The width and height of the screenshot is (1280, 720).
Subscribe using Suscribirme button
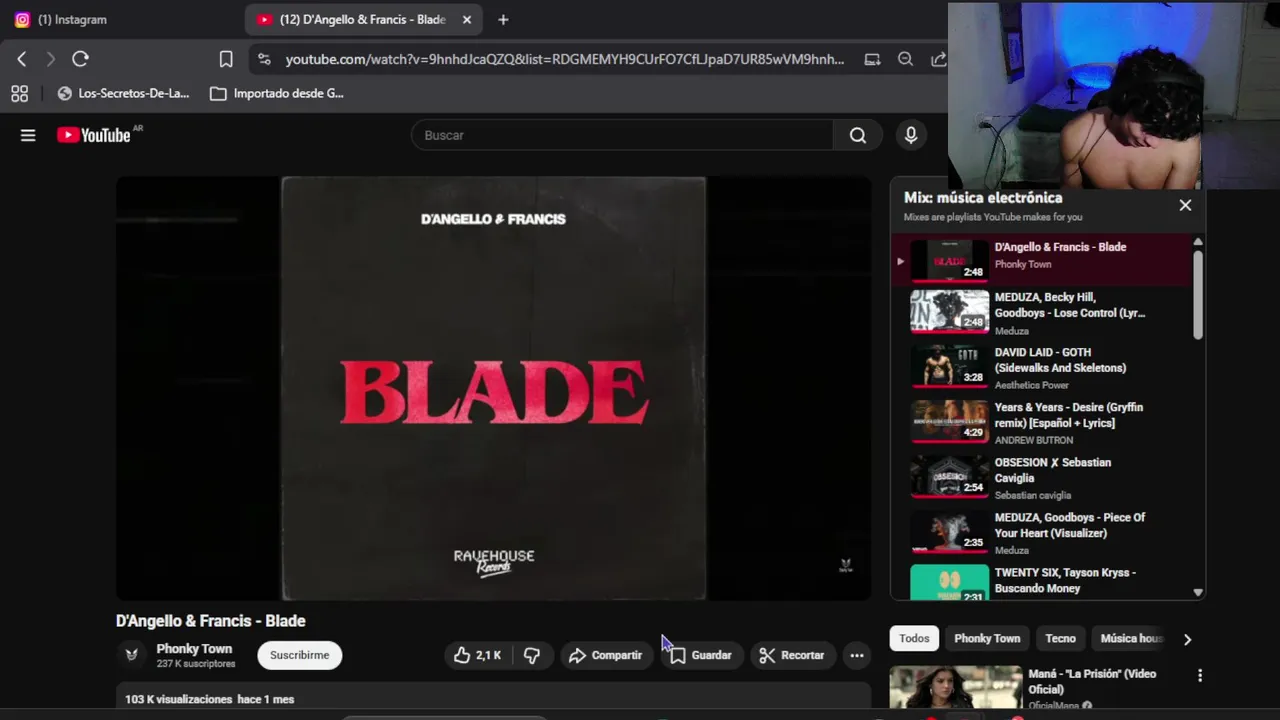pos(299,655)
